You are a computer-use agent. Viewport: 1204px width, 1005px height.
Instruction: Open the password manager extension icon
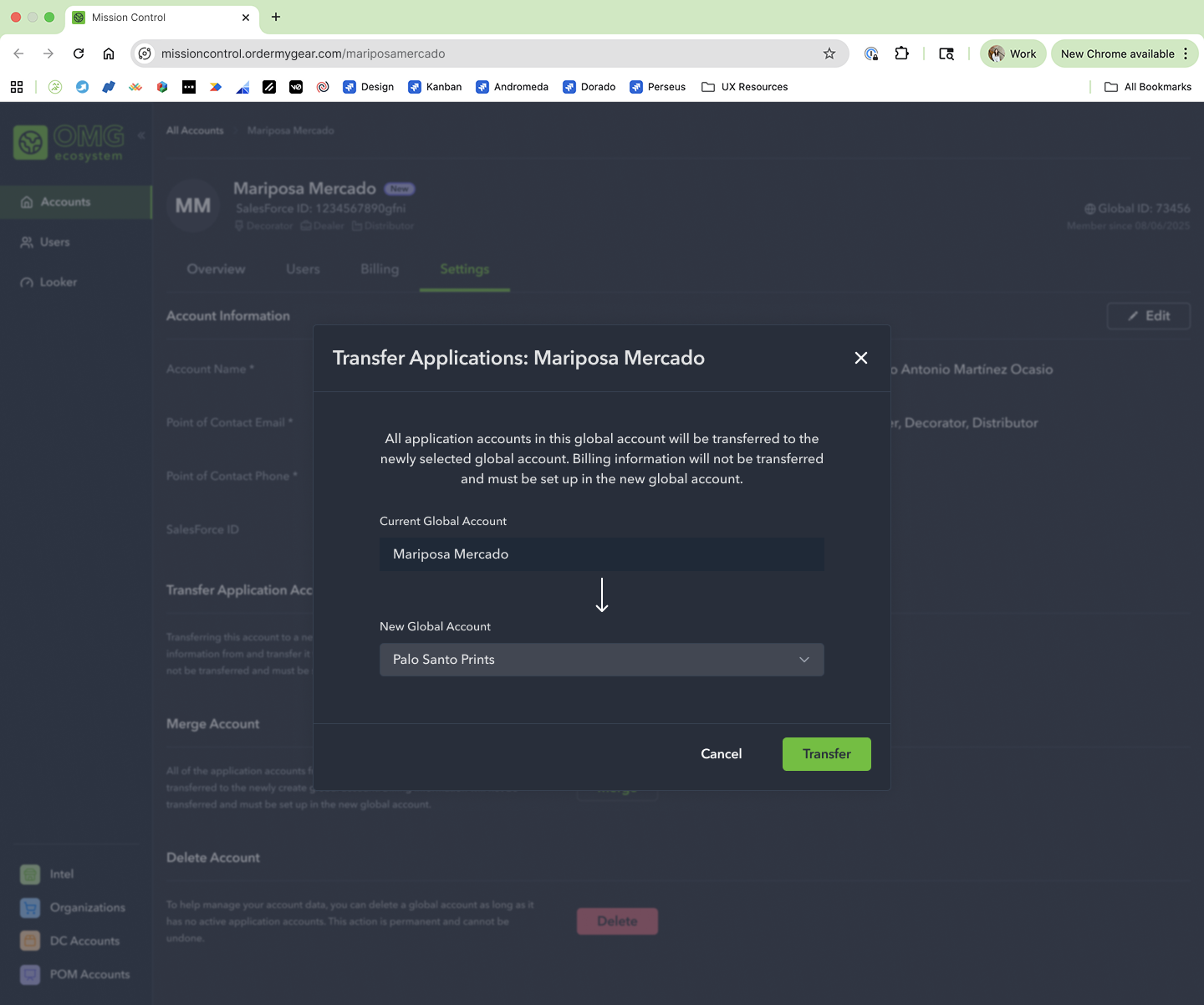pyautogui.click(x=871, y=54)
